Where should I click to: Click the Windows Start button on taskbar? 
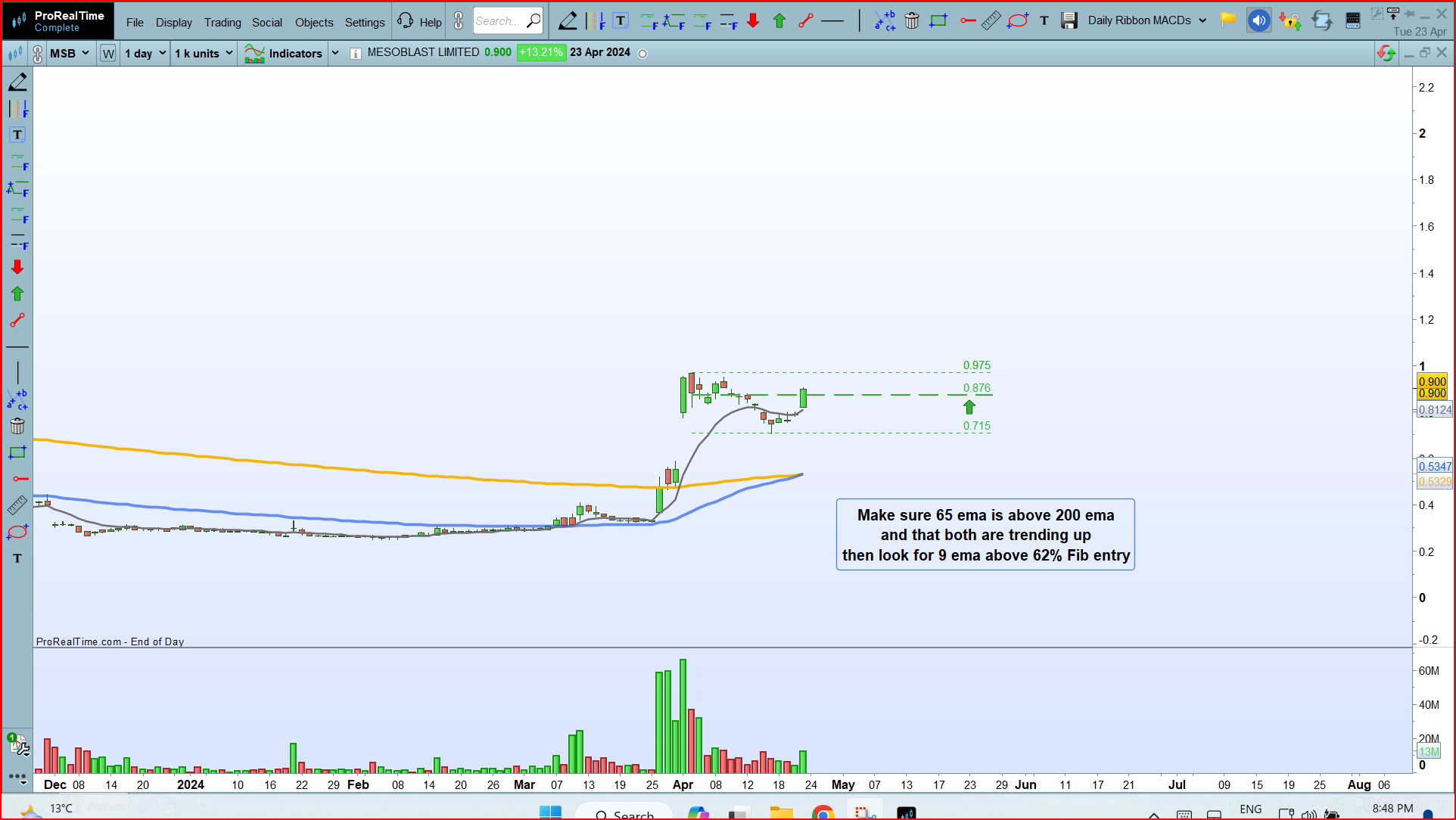pos(550,813)
